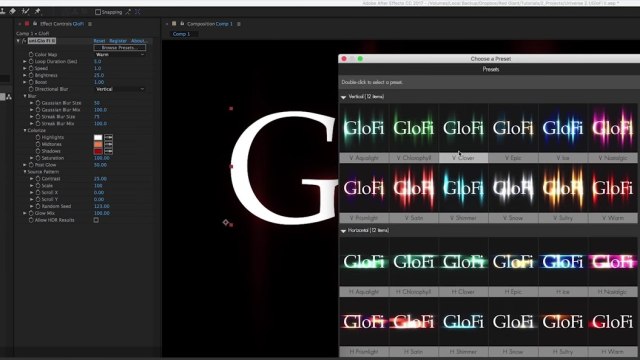The width and height of the screenshot is (640, 360).
Task: Enable the Snapping checkbox
Action: tap(98, 12)
